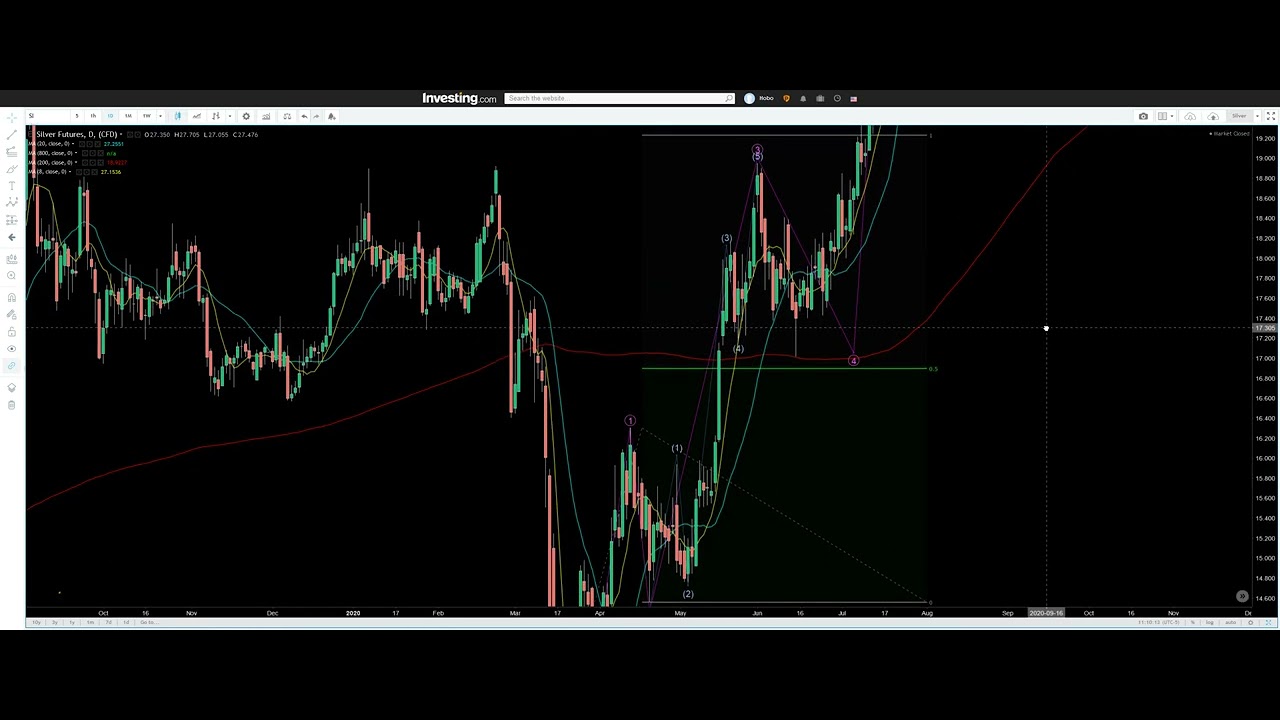Open the chart layout selector icon
The width and height of the screenshot is (1280, 720).
1162,116
